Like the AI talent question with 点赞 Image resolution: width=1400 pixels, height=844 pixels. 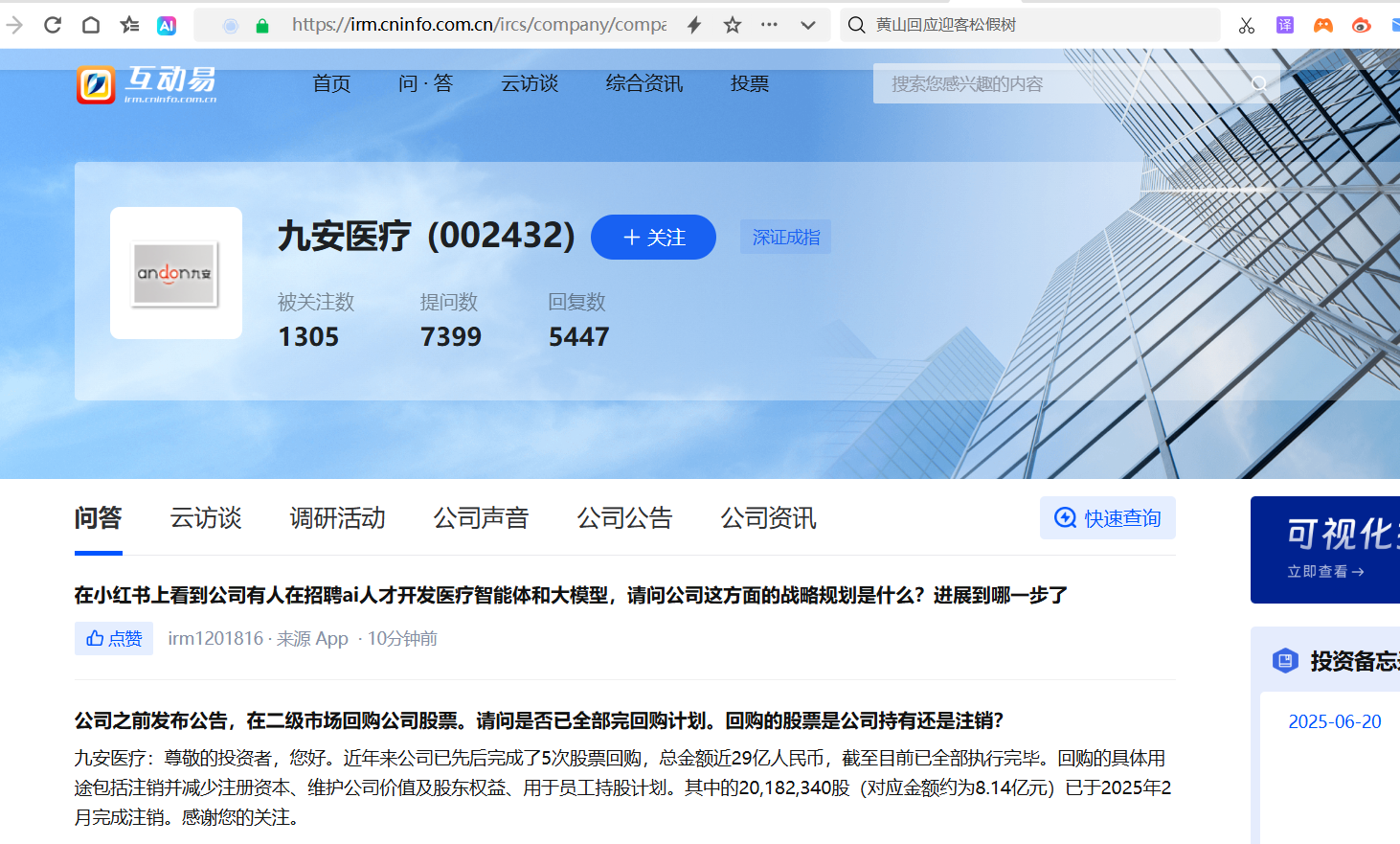pyautogui.click(x=114, y=639)
